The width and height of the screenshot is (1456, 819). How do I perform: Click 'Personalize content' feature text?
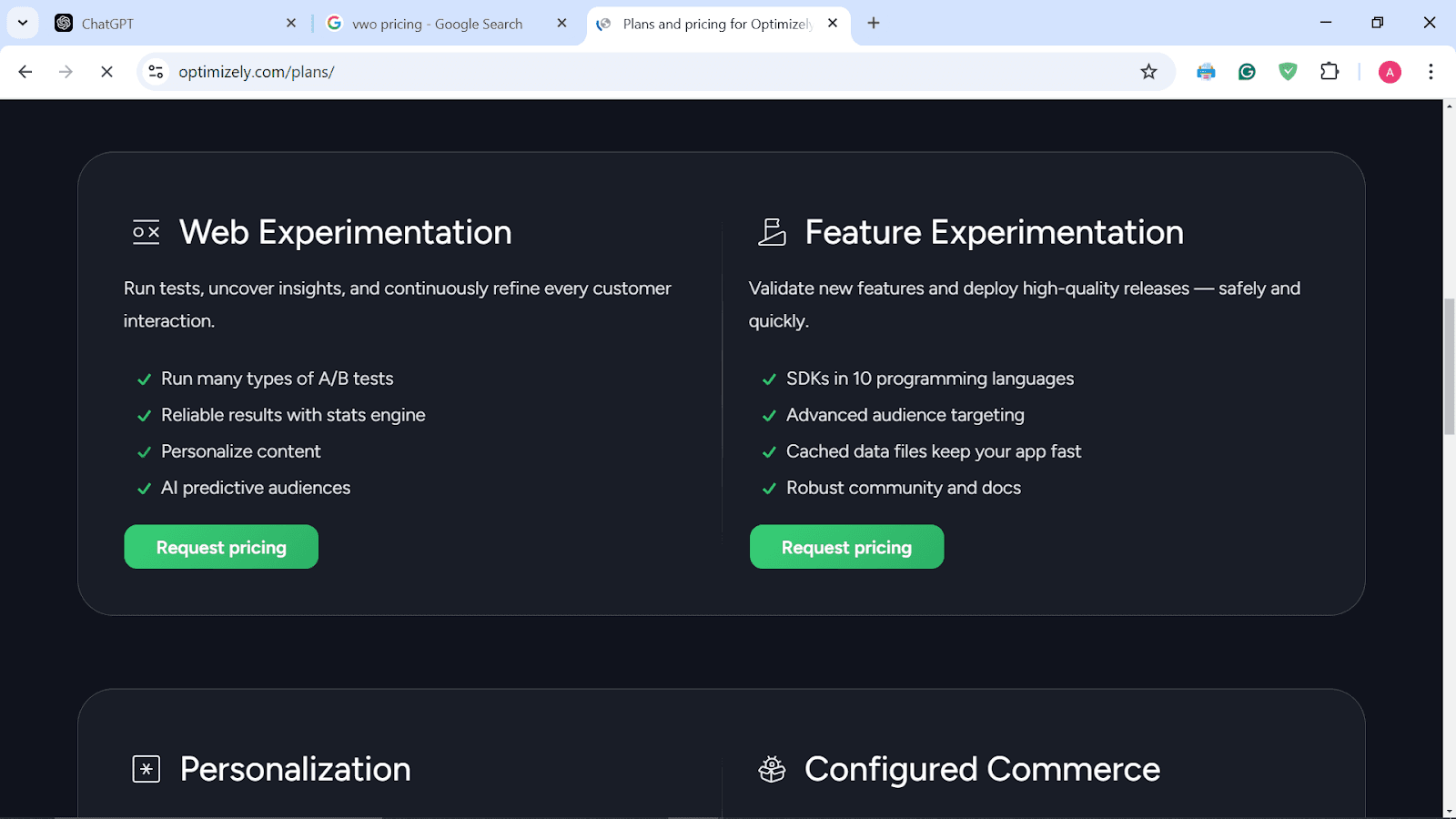(241, 451)
